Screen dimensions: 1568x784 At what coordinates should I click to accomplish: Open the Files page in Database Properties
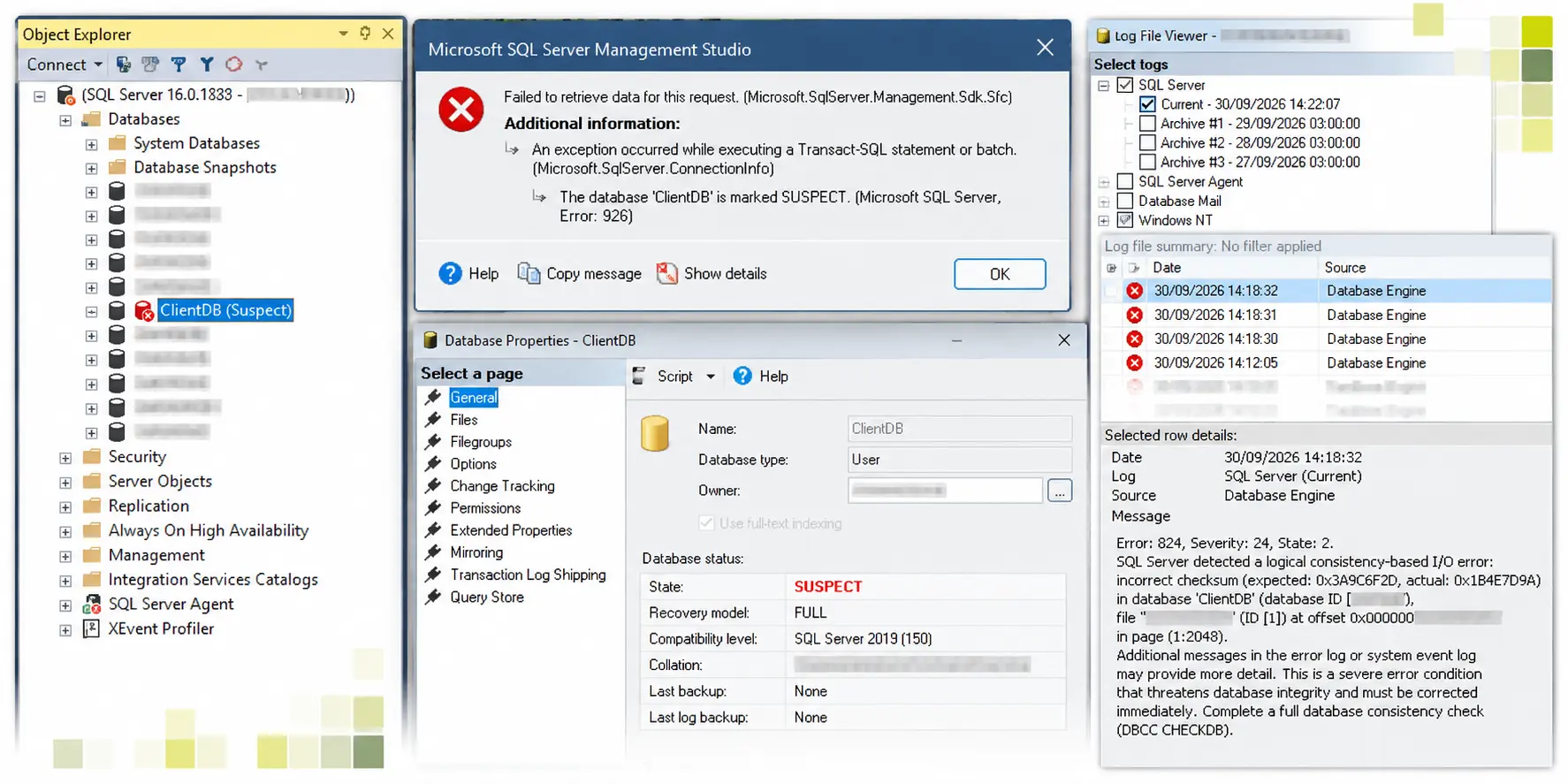coord(464,420)
